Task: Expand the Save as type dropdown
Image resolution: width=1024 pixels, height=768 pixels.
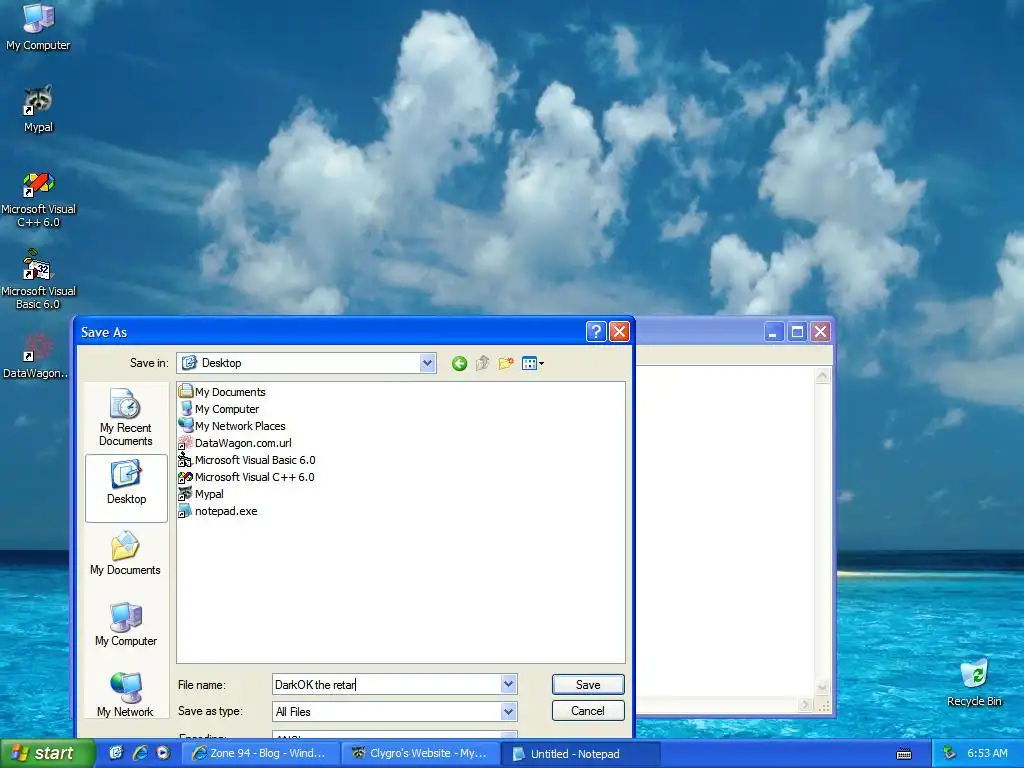Action: pyautogui.click(x=509, y=711)
